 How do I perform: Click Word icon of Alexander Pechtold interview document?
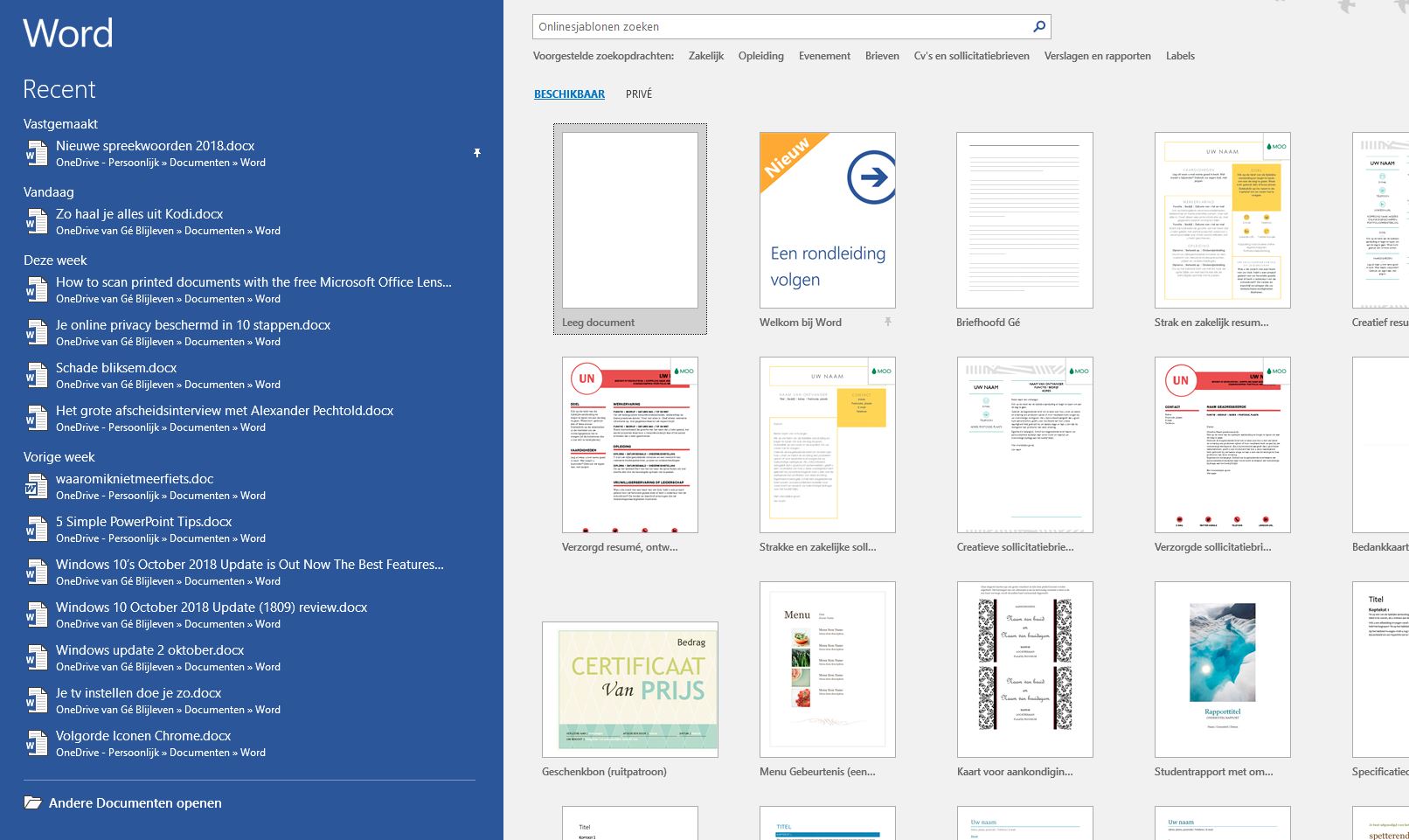pyautogui.click(x=36, y=418)
